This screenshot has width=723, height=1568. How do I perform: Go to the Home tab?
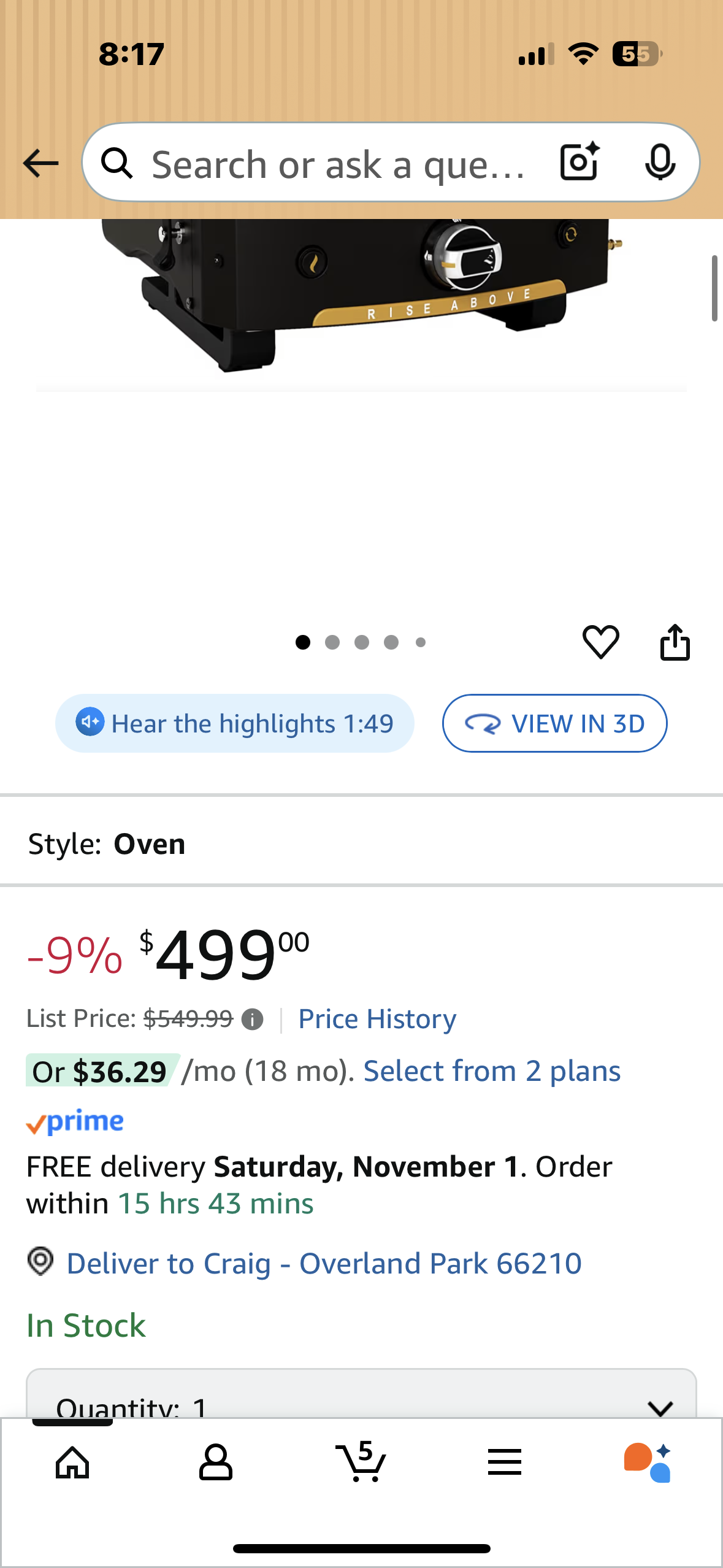[x=72, y=1462]
